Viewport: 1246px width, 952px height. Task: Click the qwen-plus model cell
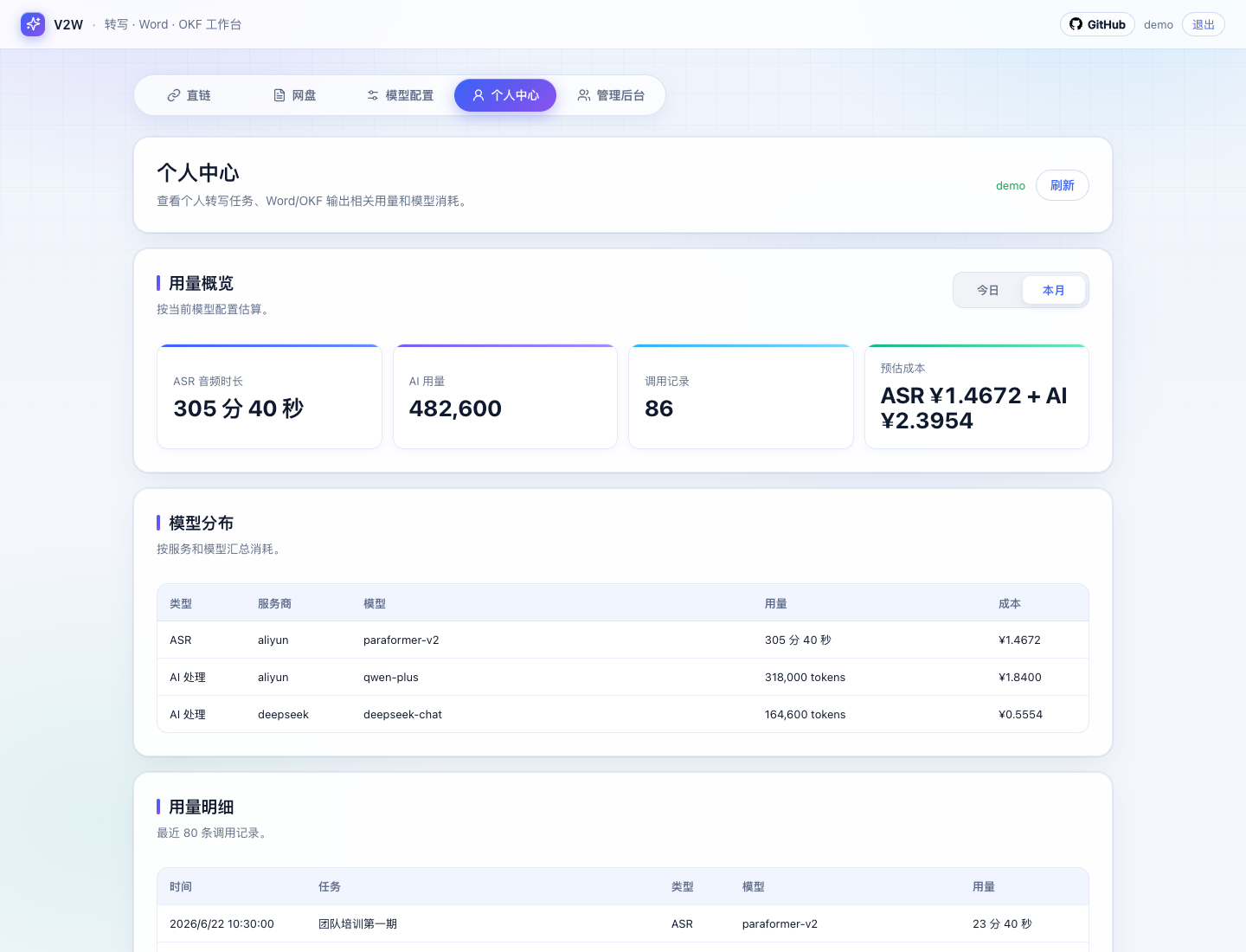[x=391, y=678]
